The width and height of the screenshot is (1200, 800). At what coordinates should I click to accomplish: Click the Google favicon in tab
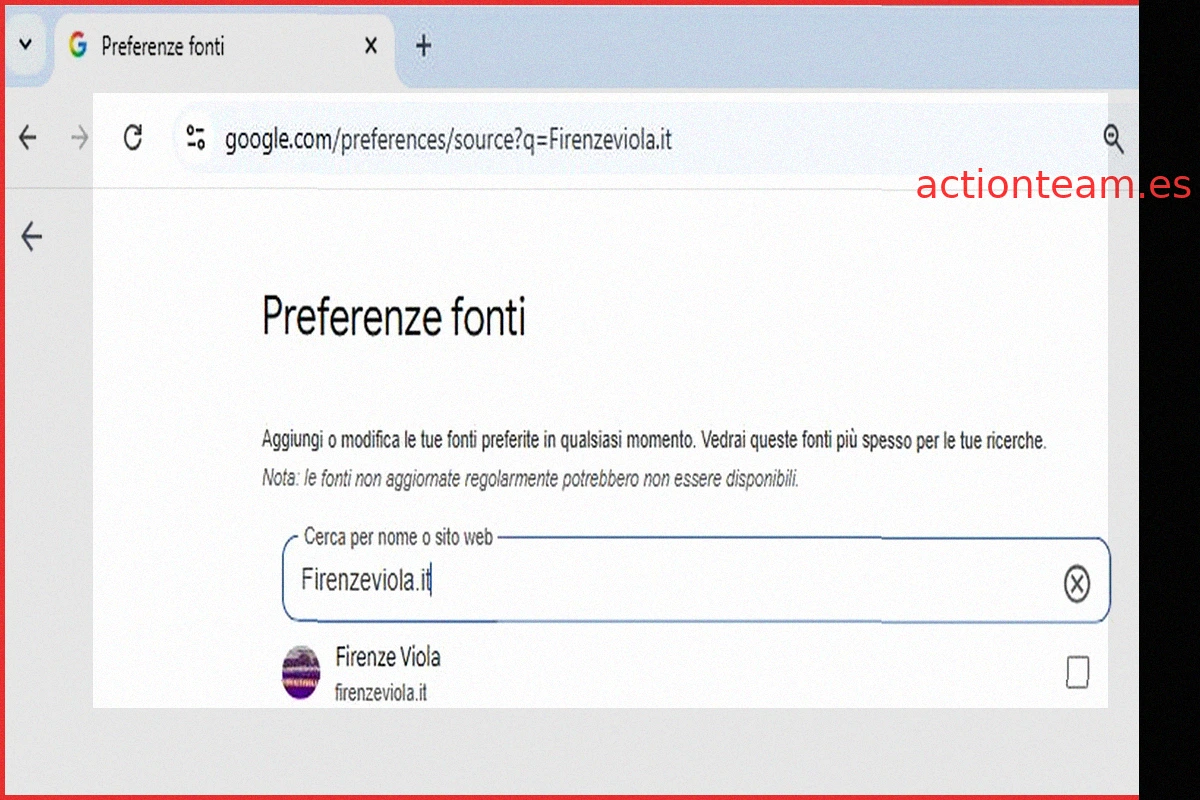tap(78, 46)
